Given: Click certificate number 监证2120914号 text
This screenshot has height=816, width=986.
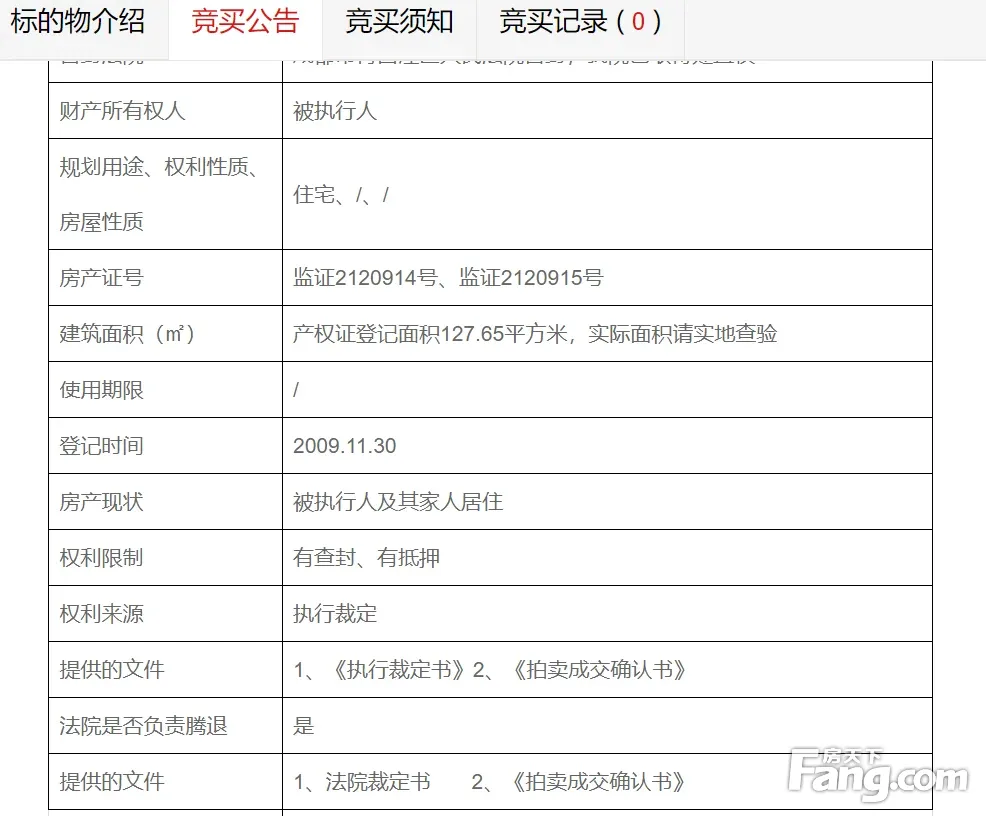Looking at the screenshot, I should click(x=367, y=278).
